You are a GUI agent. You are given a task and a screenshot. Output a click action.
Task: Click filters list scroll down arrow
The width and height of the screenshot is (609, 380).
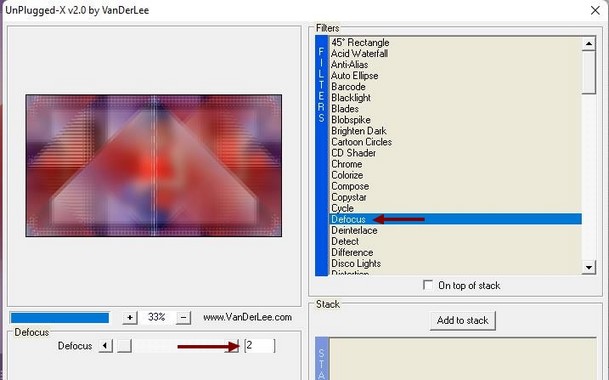(x=589, y=267)
